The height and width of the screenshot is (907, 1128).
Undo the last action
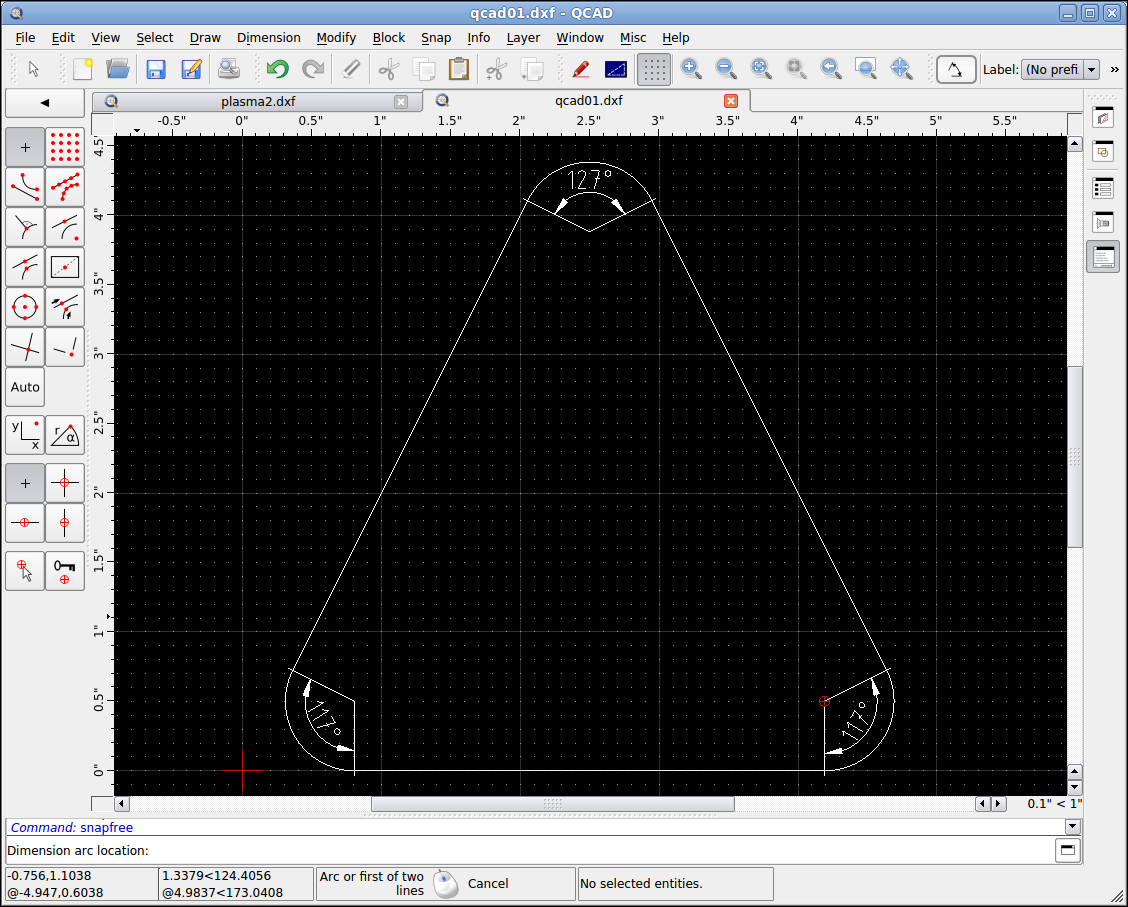pyautogui.click(x=277, y=69)
